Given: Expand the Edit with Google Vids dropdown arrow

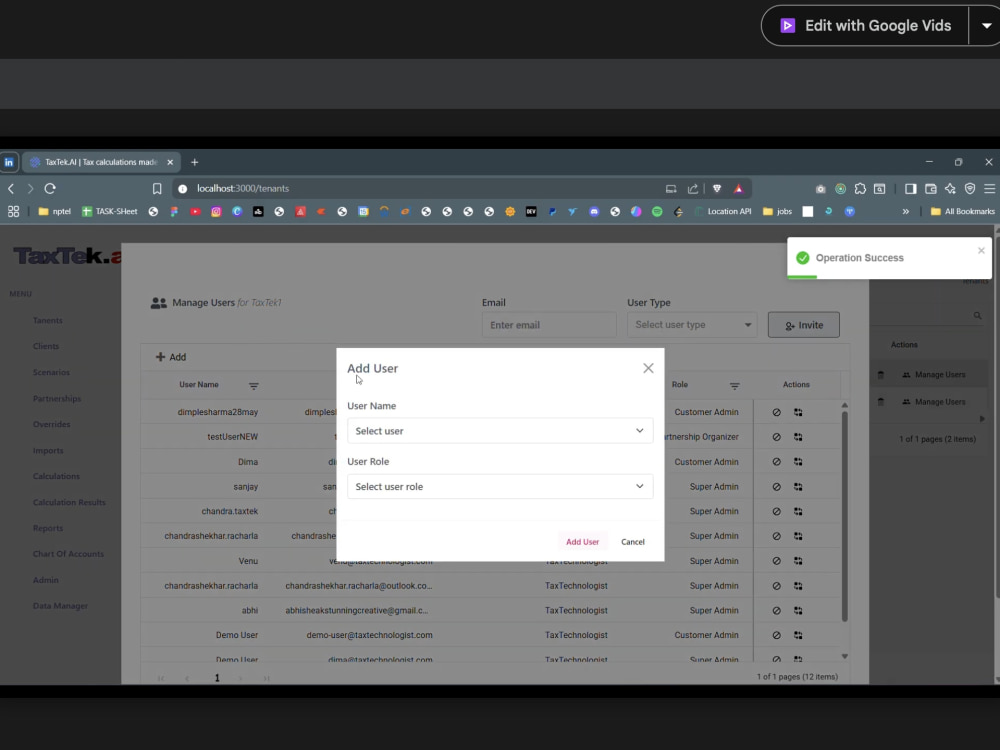Looking at the screenshot, I should pos(986,26).
